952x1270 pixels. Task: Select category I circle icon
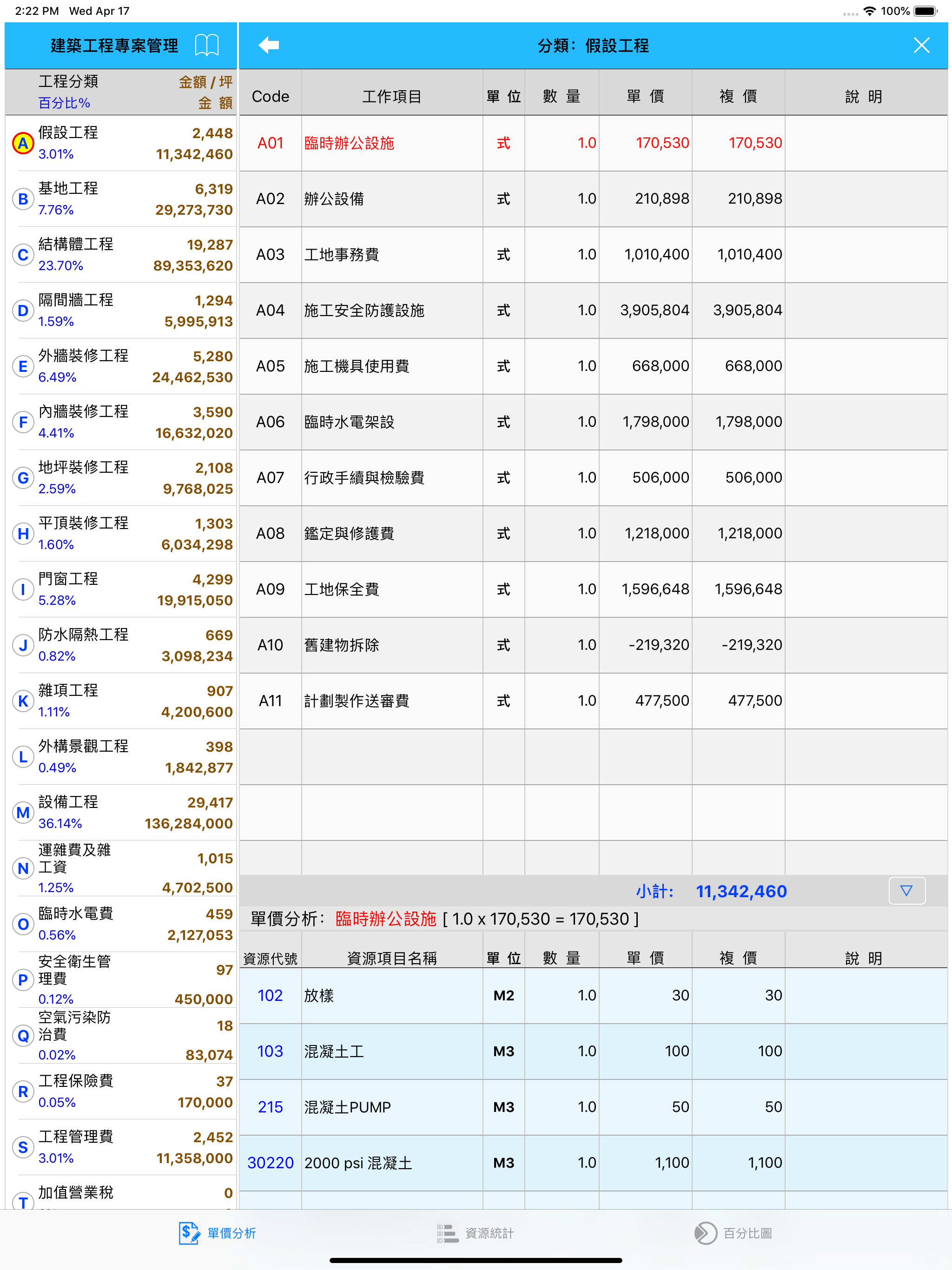(23, 589)
